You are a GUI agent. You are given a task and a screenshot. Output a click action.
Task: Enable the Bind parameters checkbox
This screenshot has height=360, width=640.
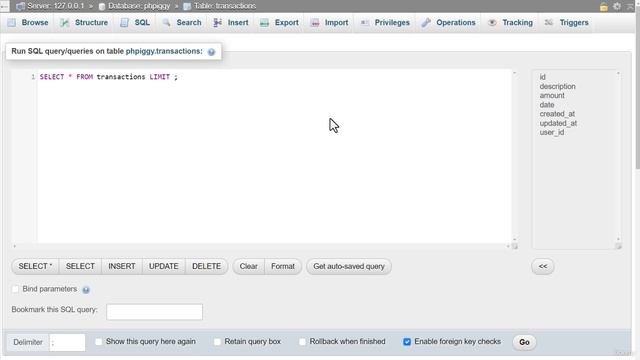point(16,289)
